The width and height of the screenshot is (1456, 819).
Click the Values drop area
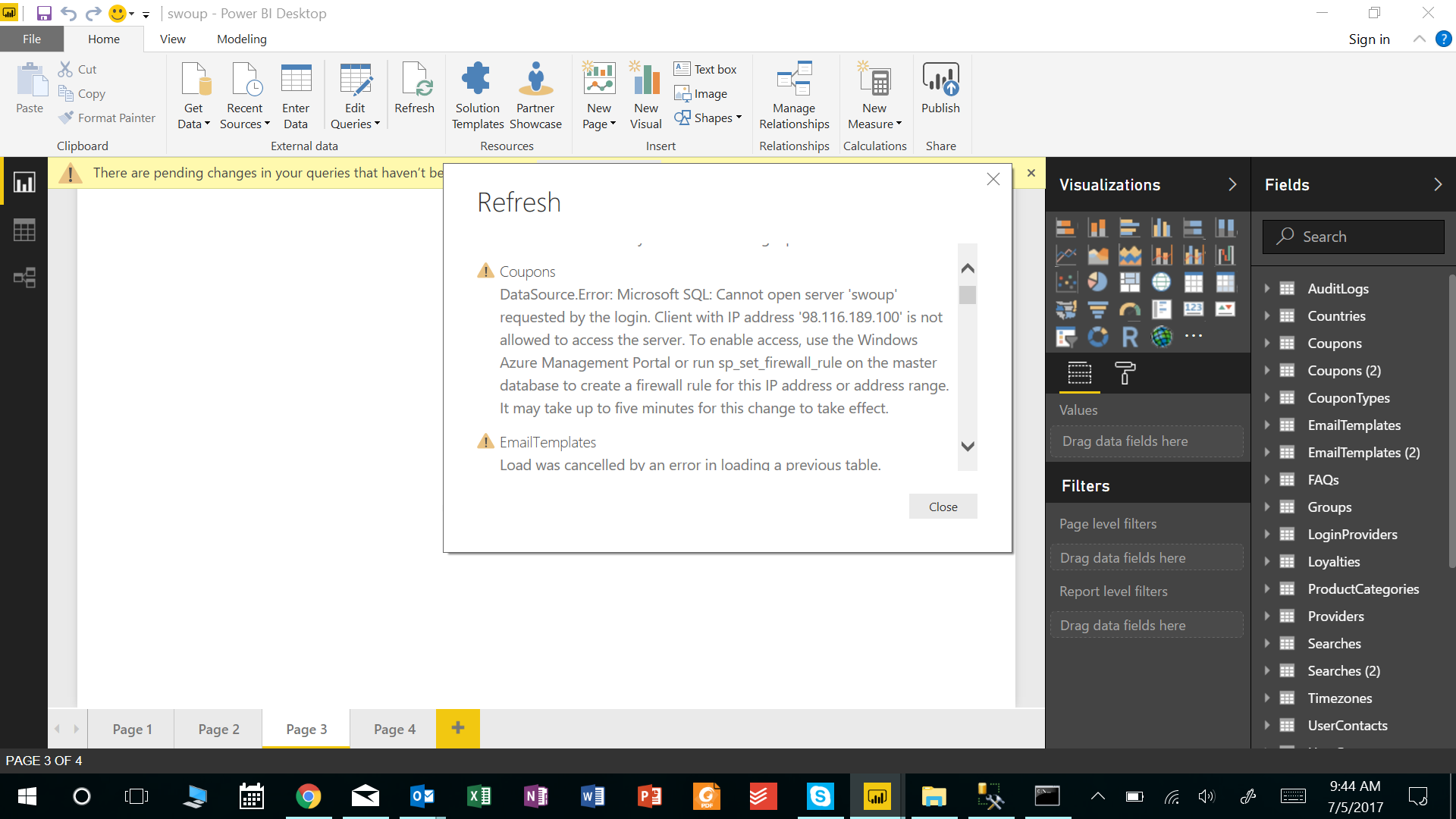point(1147,441)
